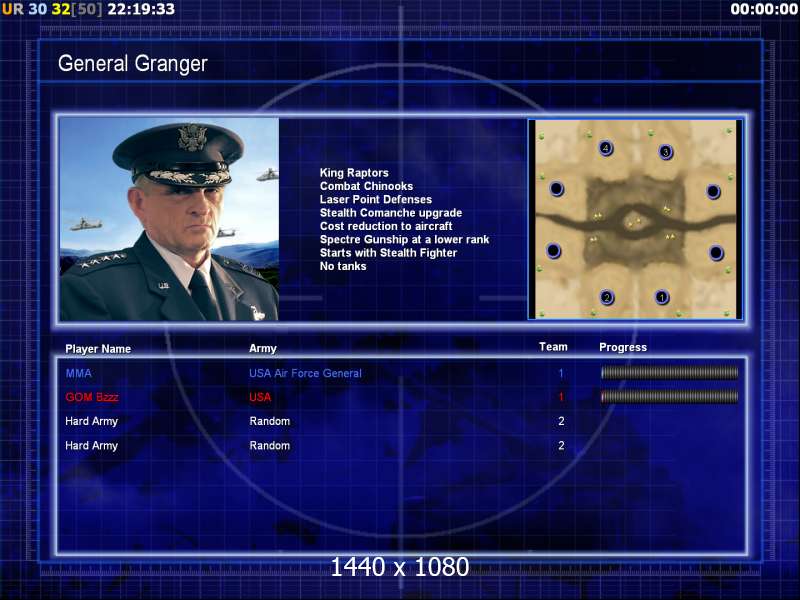
Task: Select the 'Cost reduction to aircraft' line
Action: pyautogui.click(x=386, y=226)
